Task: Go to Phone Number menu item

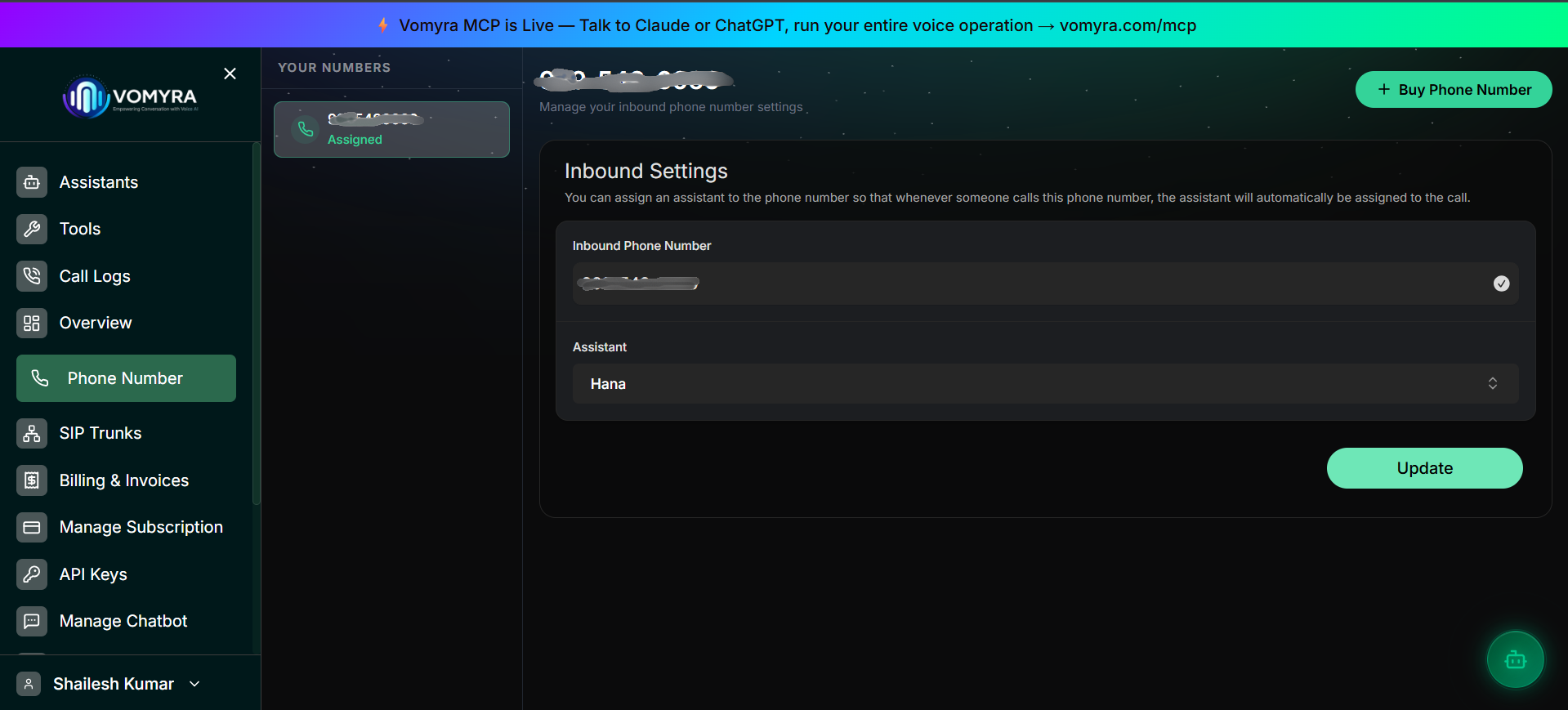Action: (x=126, y=378)
